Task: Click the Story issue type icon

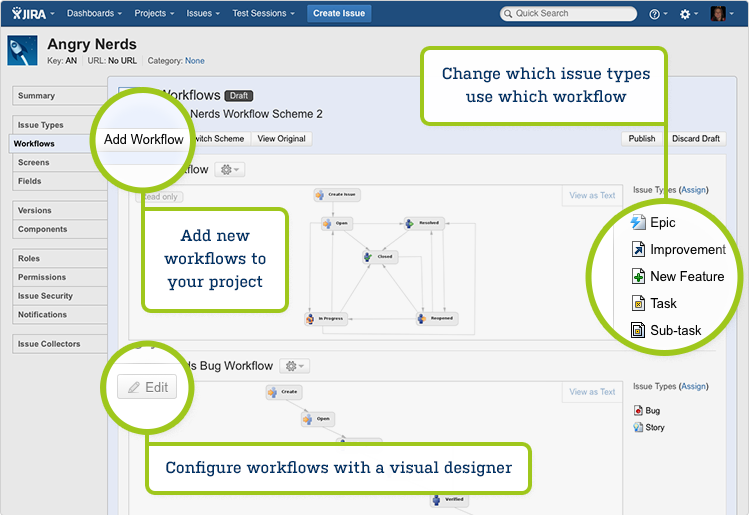Action: (x=638, y=427)
